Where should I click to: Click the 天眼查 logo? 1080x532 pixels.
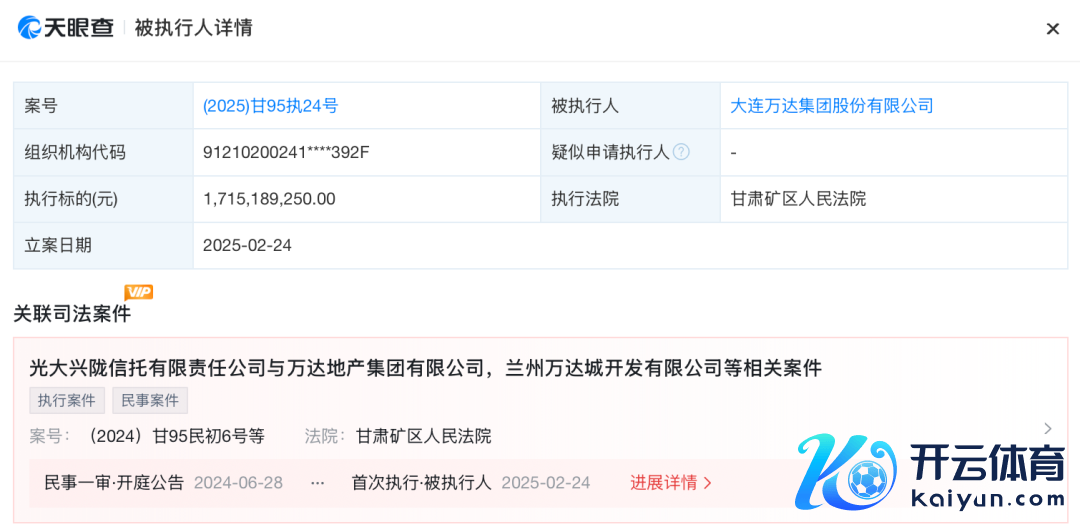click(x=66, y=28)
